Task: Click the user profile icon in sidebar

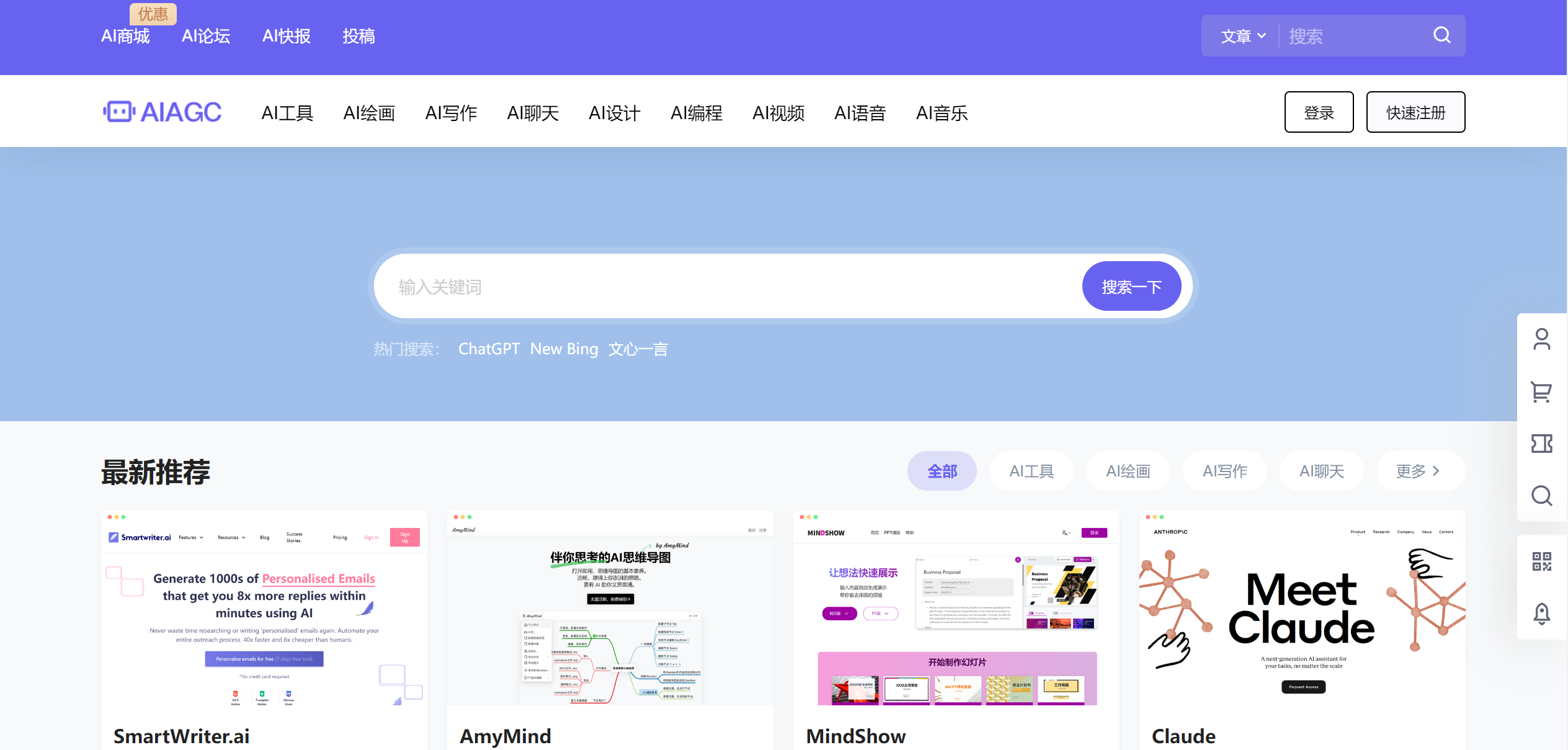Action: 1542,339
